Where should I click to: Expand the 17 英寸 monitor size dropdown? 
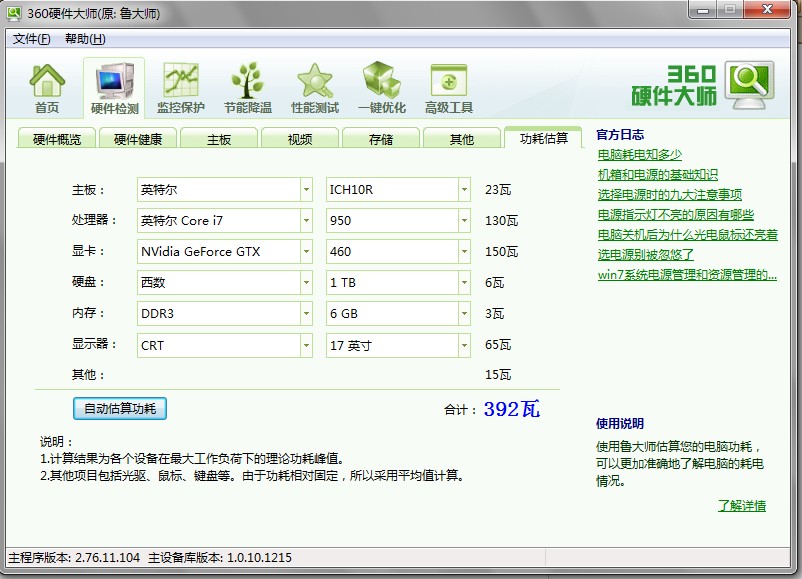pos(464,345)
